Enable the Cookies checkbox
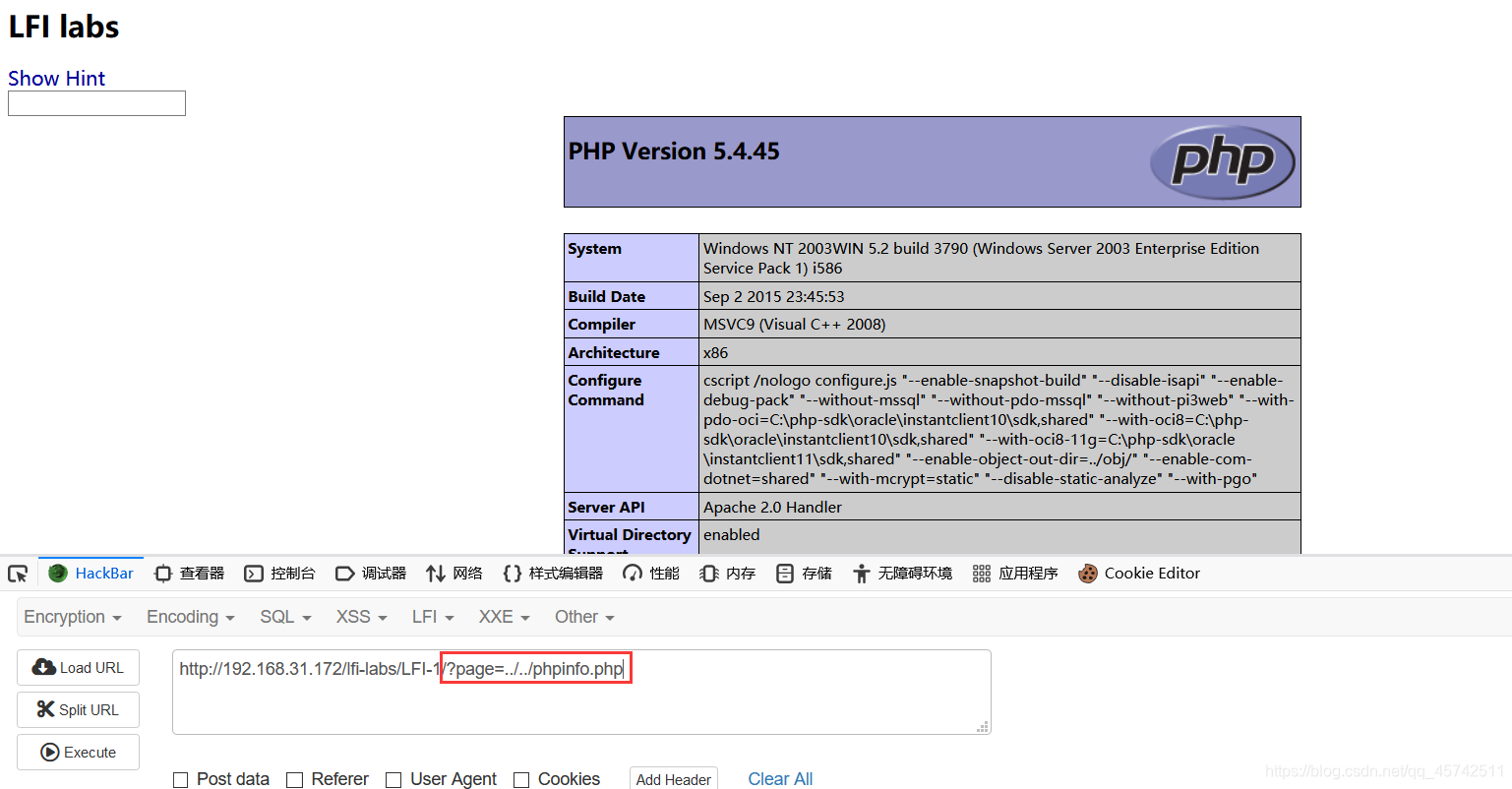 (x=521, y=780)
